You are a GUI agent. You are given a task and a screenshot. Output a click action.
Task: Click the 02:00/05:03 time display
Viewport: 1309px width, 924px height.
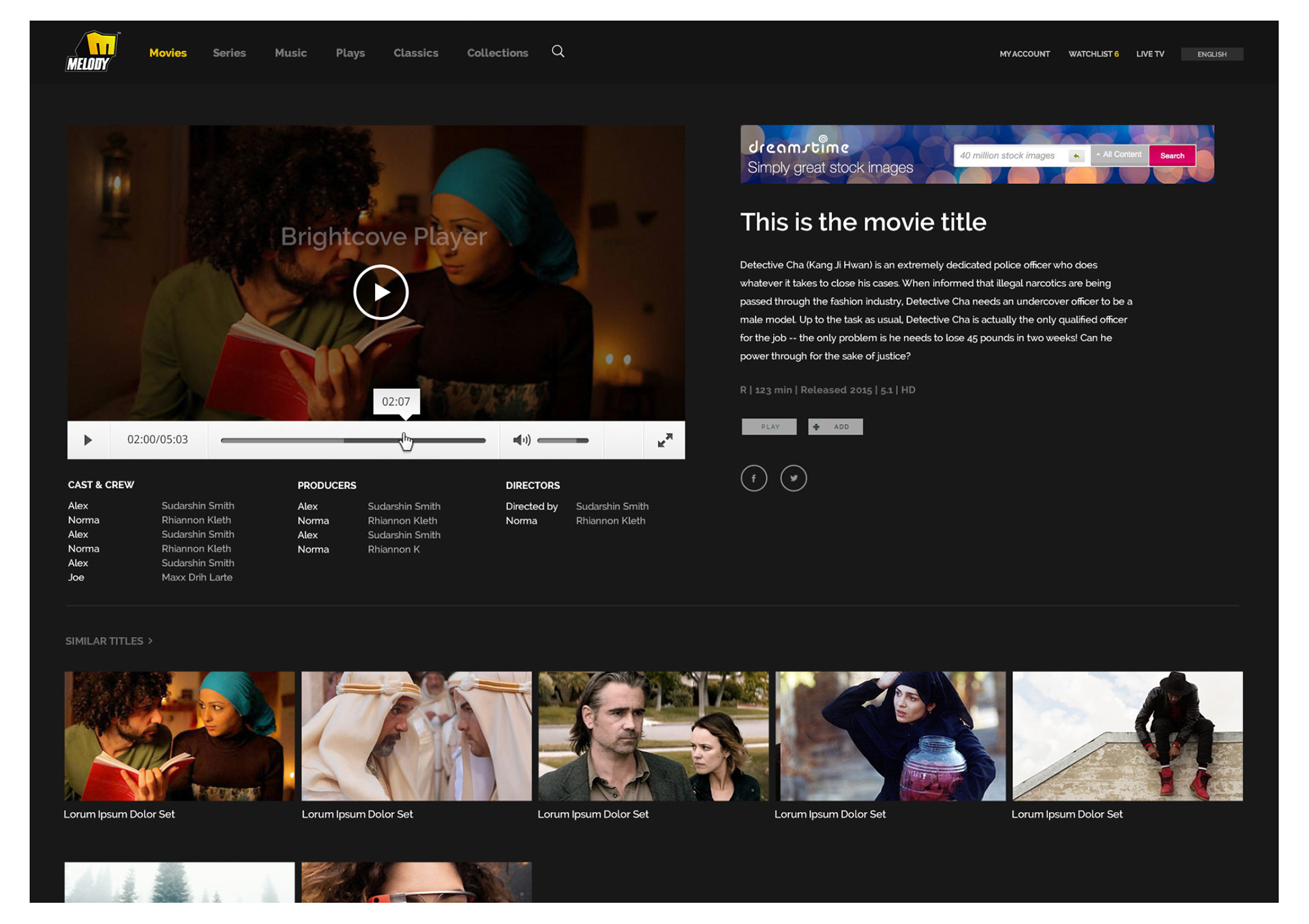[157, 440]
